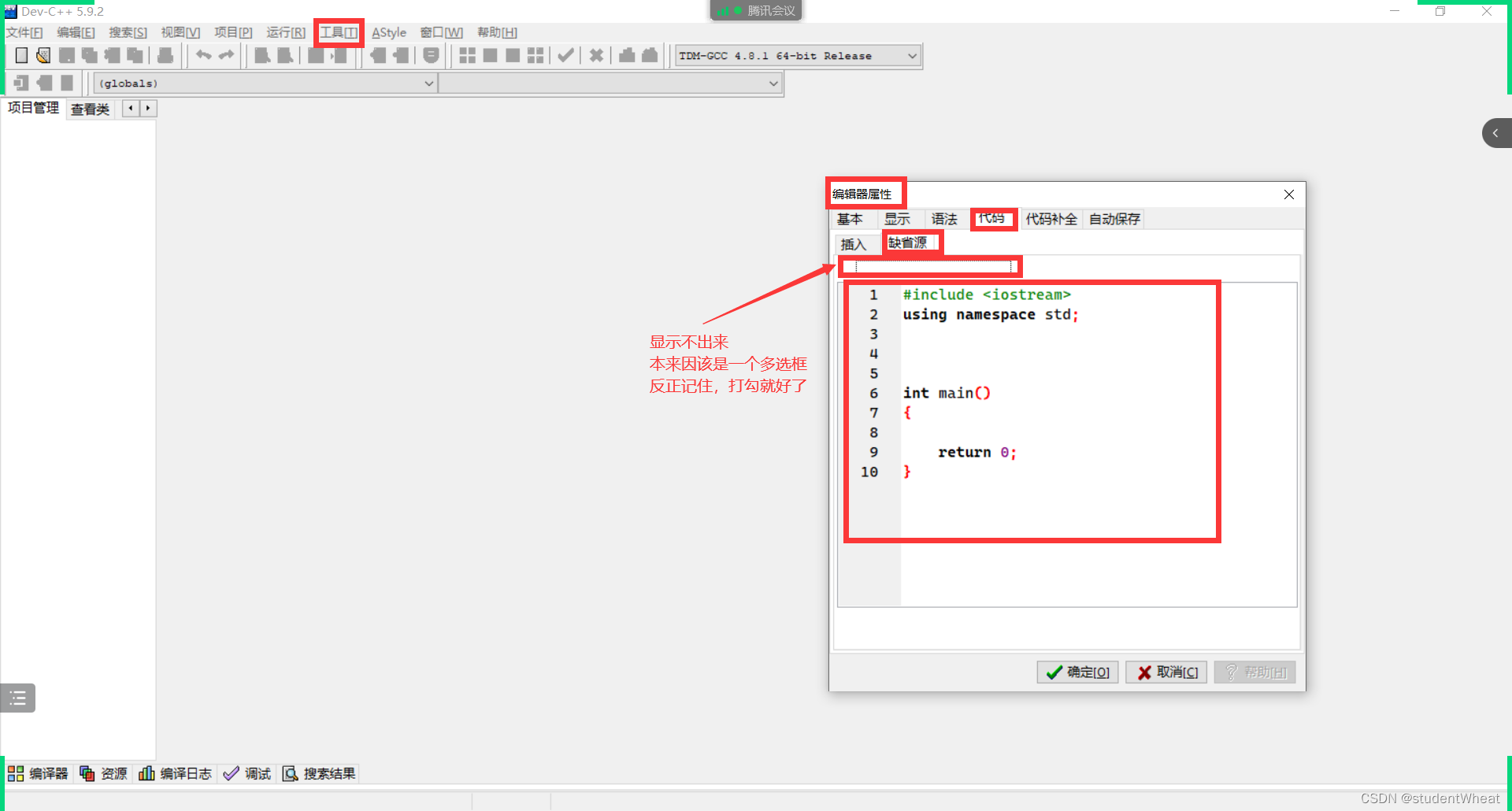The width and height of the screenshot is (1512, 811).
Task: Click the 资源 icon in the bottom panel
Action: pos(87,774)
